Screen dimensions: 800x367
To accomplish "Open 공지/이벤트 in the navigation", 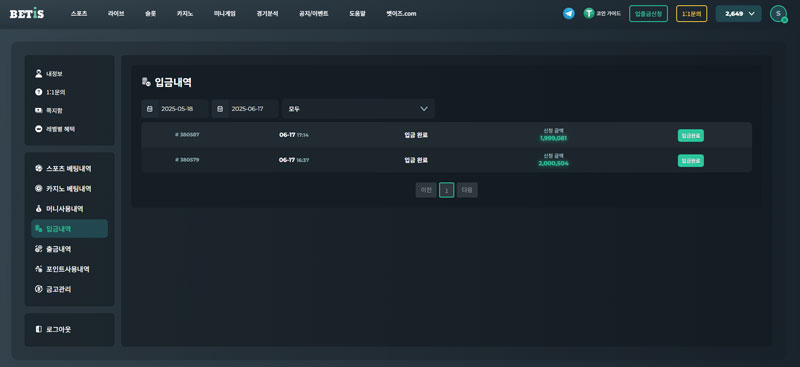I will [x=314, y=14].
